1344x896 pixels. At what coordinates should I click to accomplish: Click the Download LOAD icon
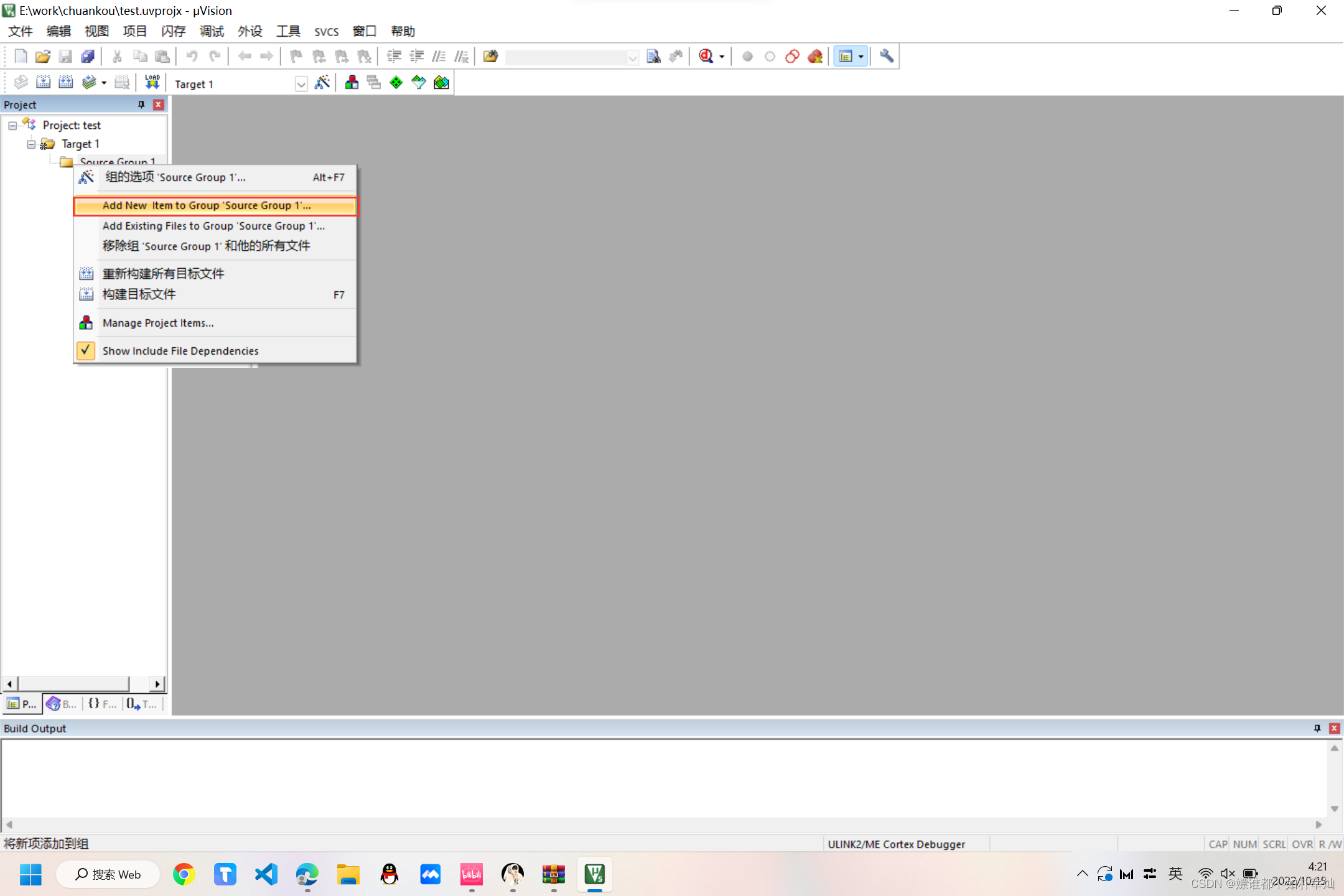point(152,83)
